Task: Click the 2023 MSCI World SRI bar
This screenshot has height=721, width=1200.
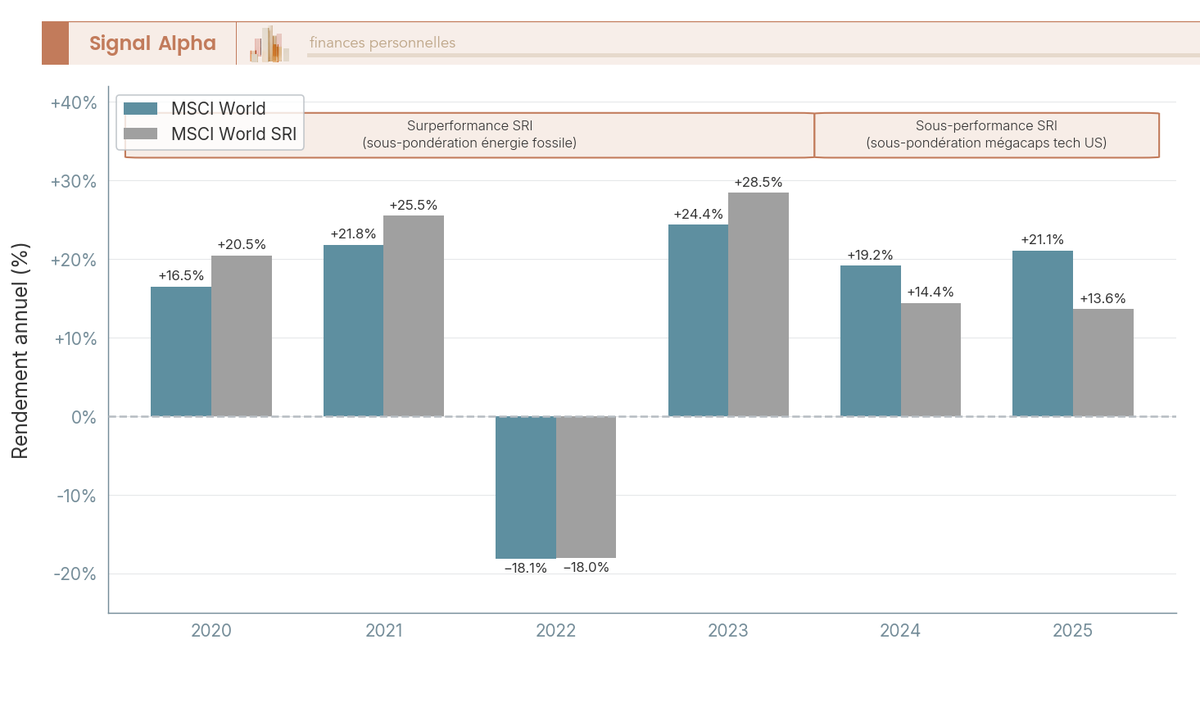Action: tap(758, 305)
